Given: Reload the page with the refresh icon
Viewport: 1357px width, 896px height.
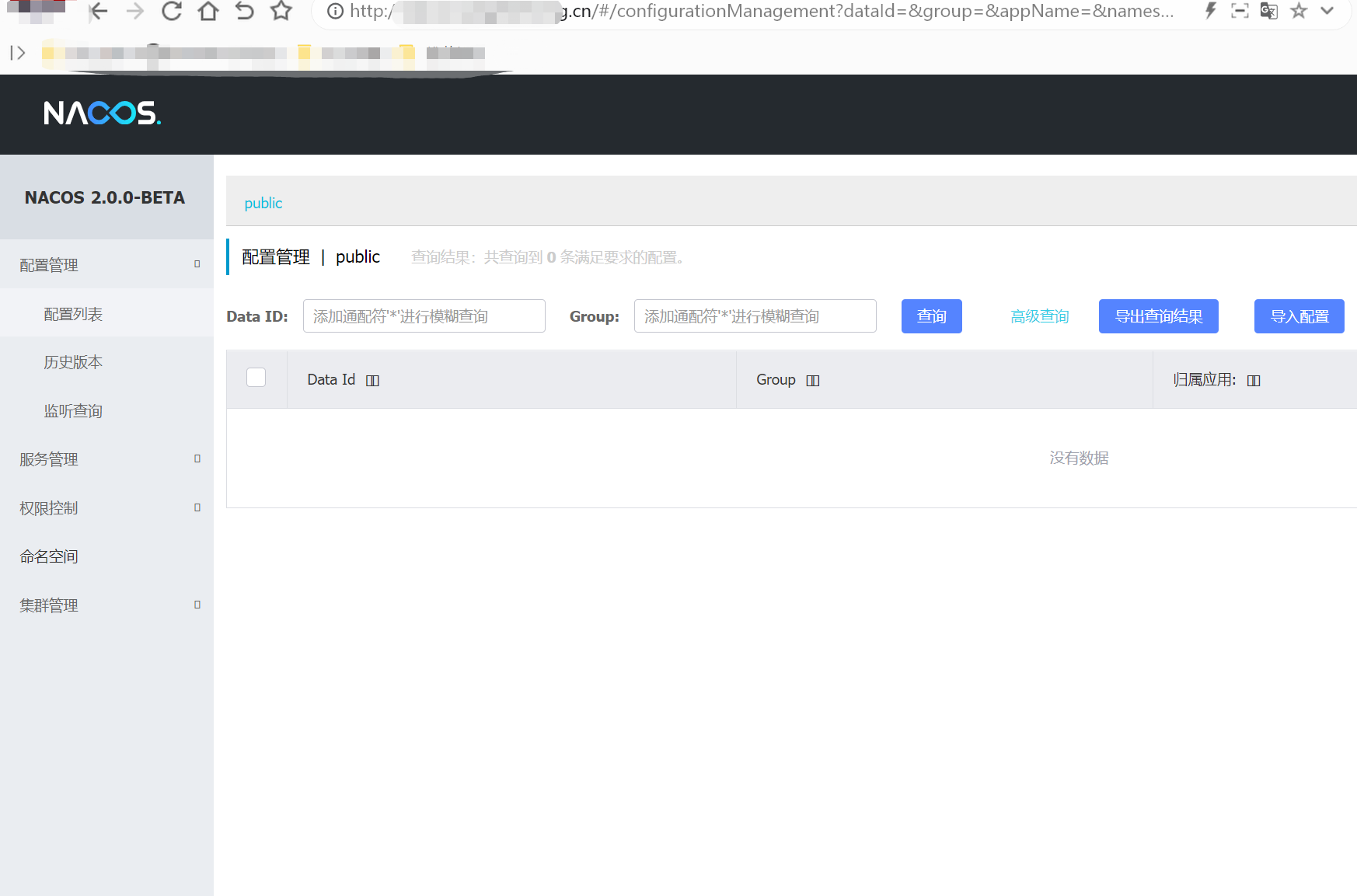Looking at the screenshot, I should coord(171,12).
